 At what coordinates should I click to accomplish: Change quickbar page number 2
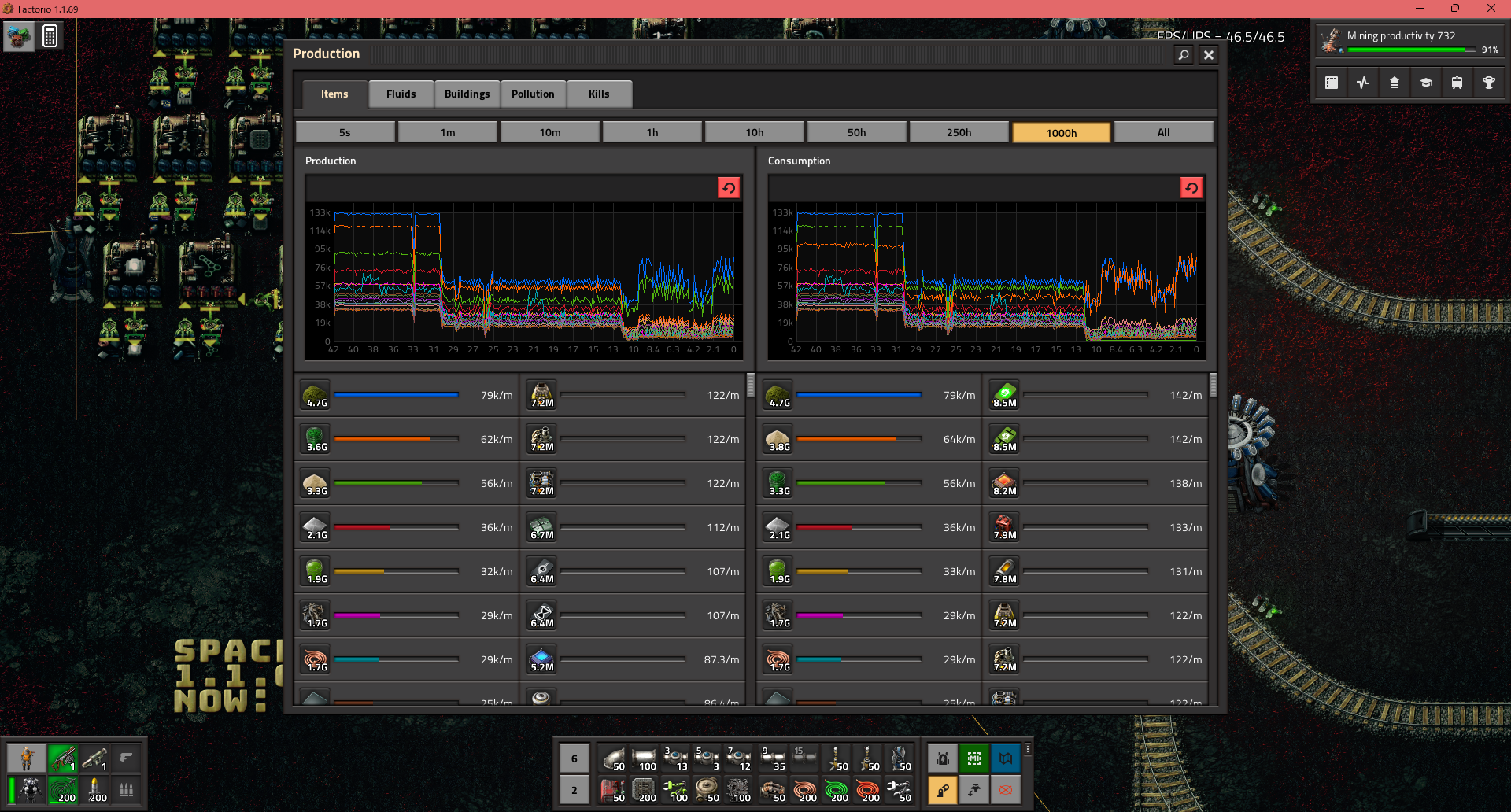click(574, 790)
